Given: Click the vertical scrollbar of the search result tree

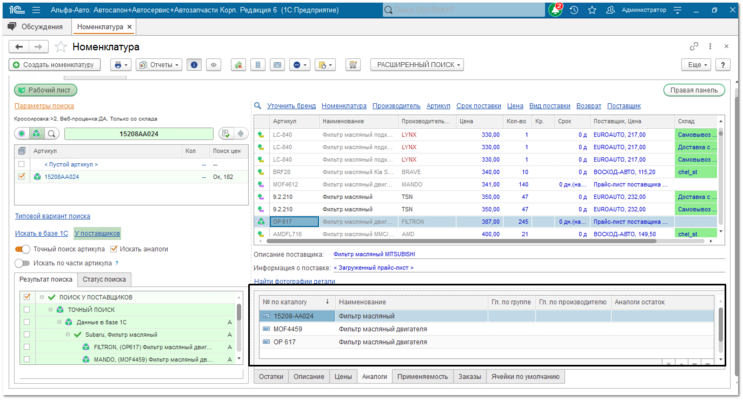Looking at the screenshot, I should [239, 312].
